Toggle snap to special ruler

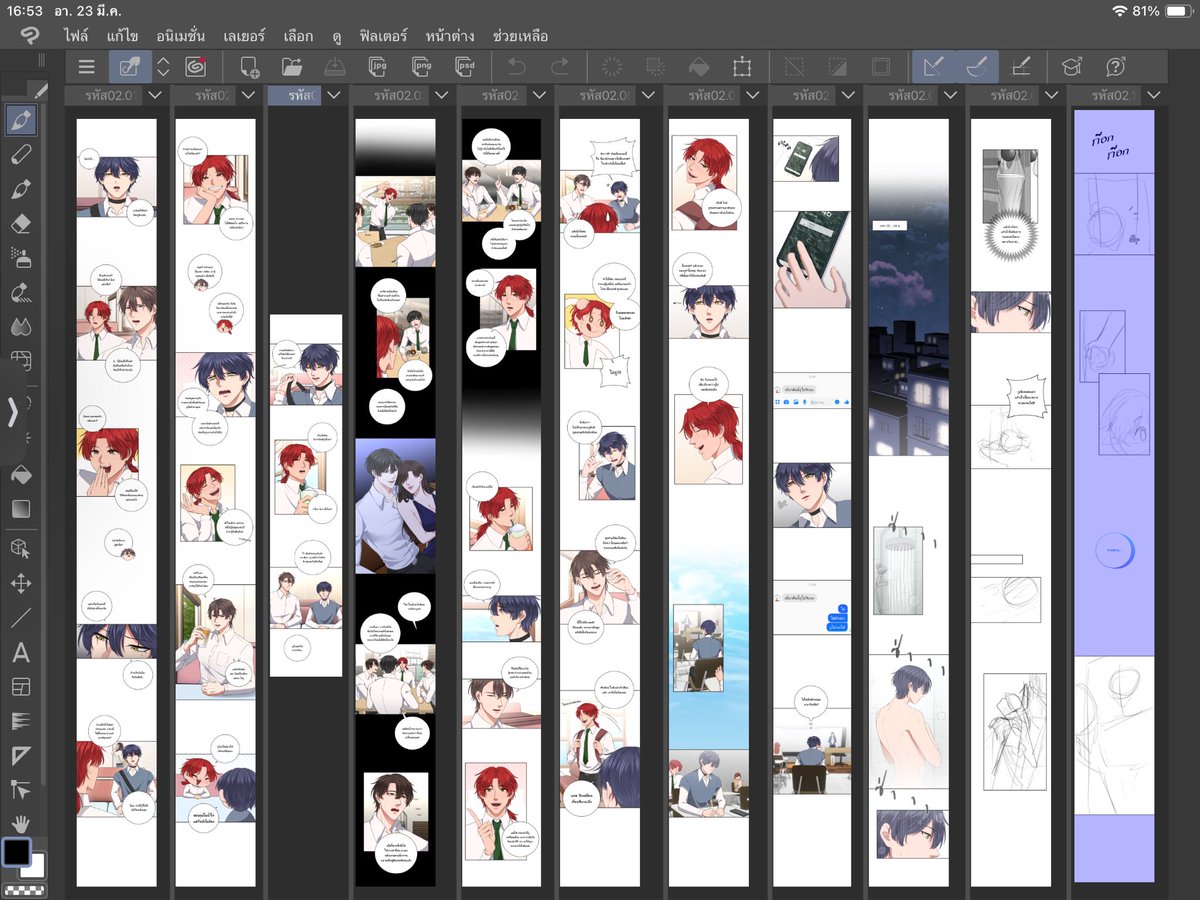click(x=976, y=67)
